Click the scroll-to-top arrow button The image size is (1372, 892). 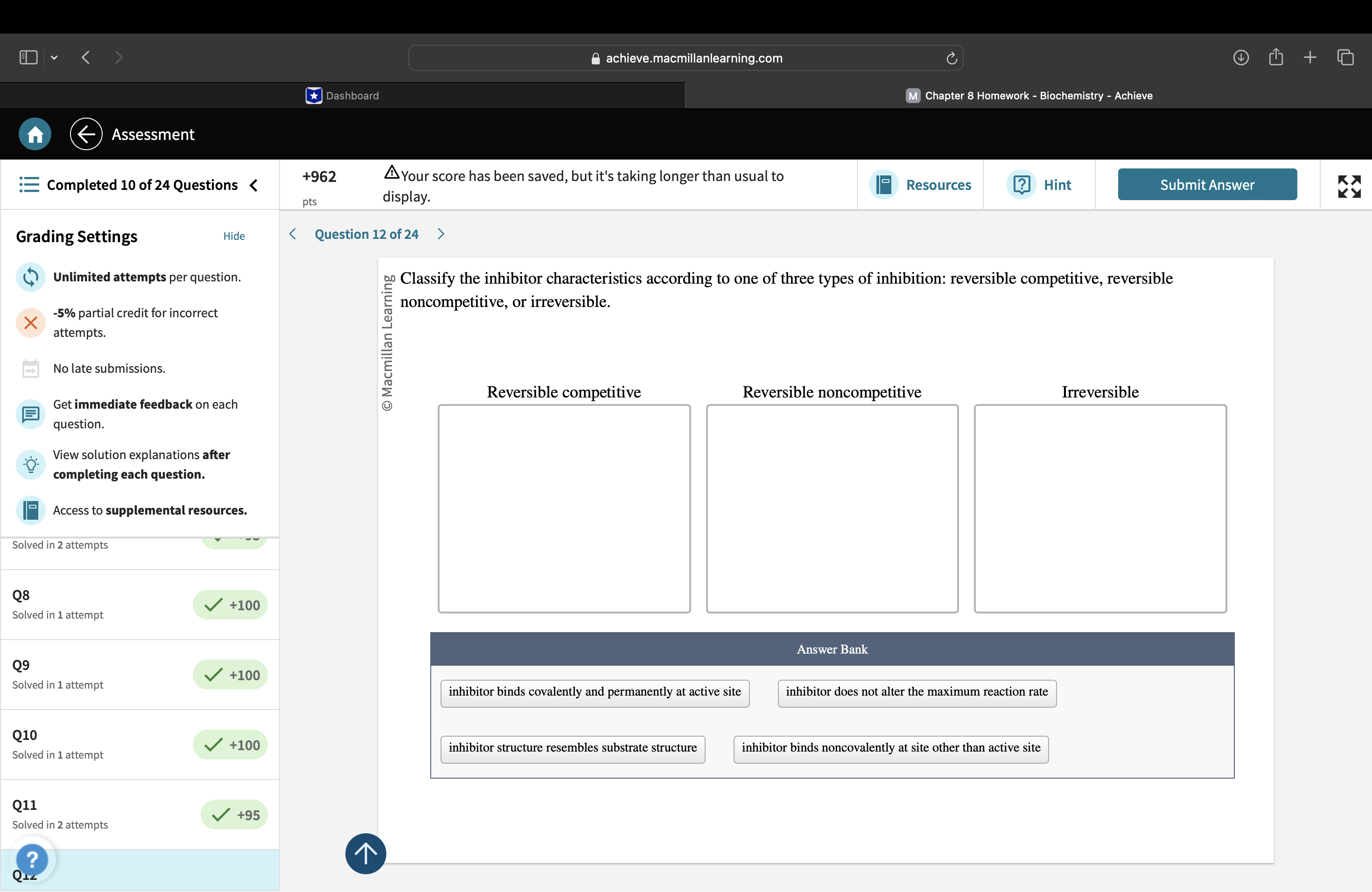[x=365, y=853]
